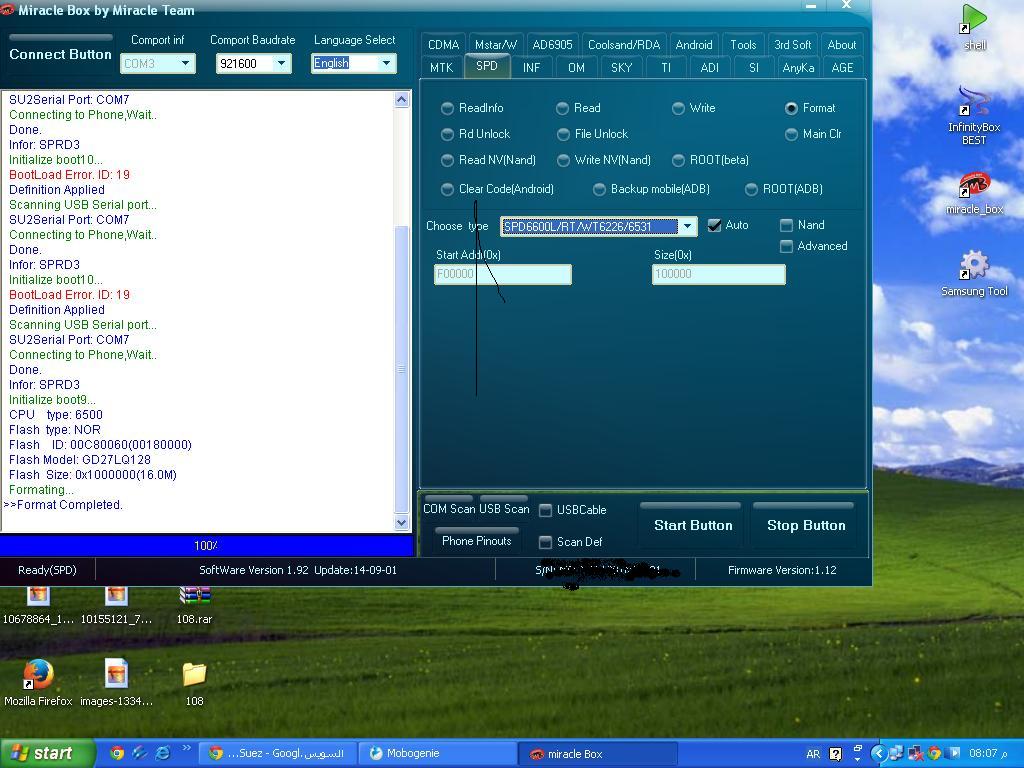Screen dimensions: 1024x768
Task: Click the Size(0x) input field
Action: click(718, 274)
